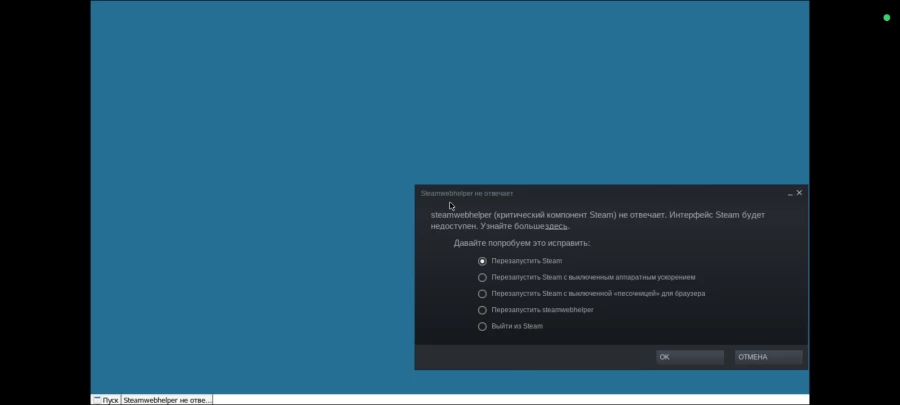
Task: Click the green status dot indicator
Action: (x=886, y=17)
